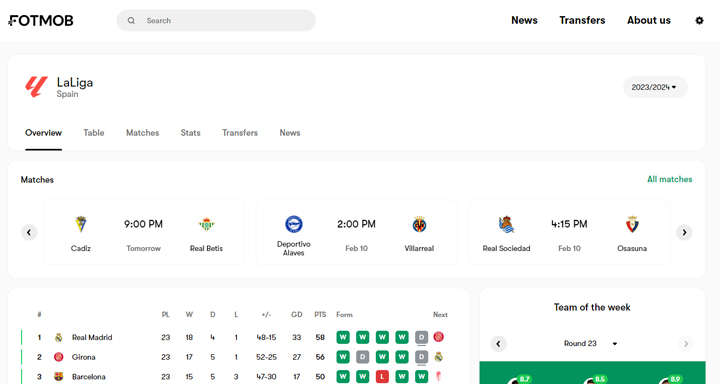Click Barcelona's loss form badge
Viewport: 720px width, 384px height.
[382, 377]
